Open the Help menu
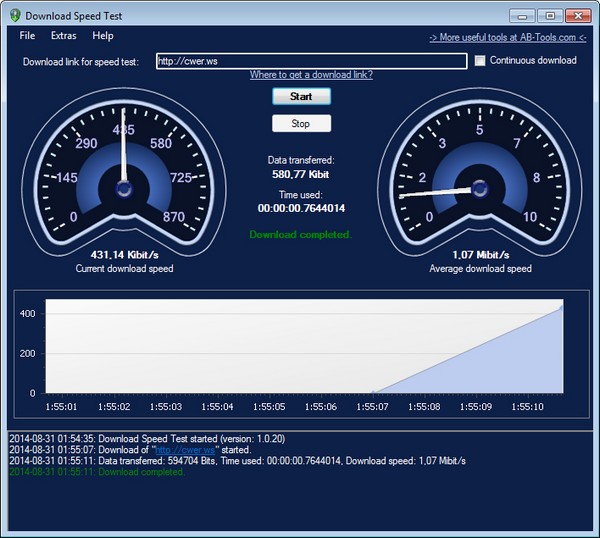The image size is (600, 538). click(x=103, y=36)
